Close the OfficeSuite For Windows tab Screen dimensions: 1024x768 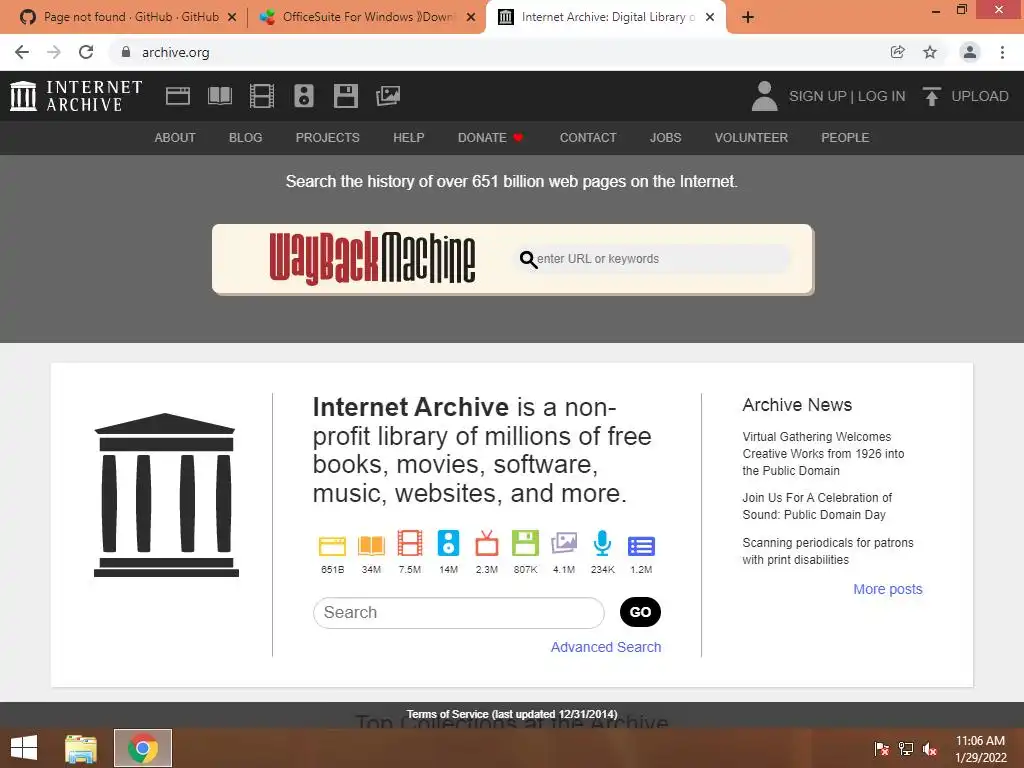coord(470,17)
